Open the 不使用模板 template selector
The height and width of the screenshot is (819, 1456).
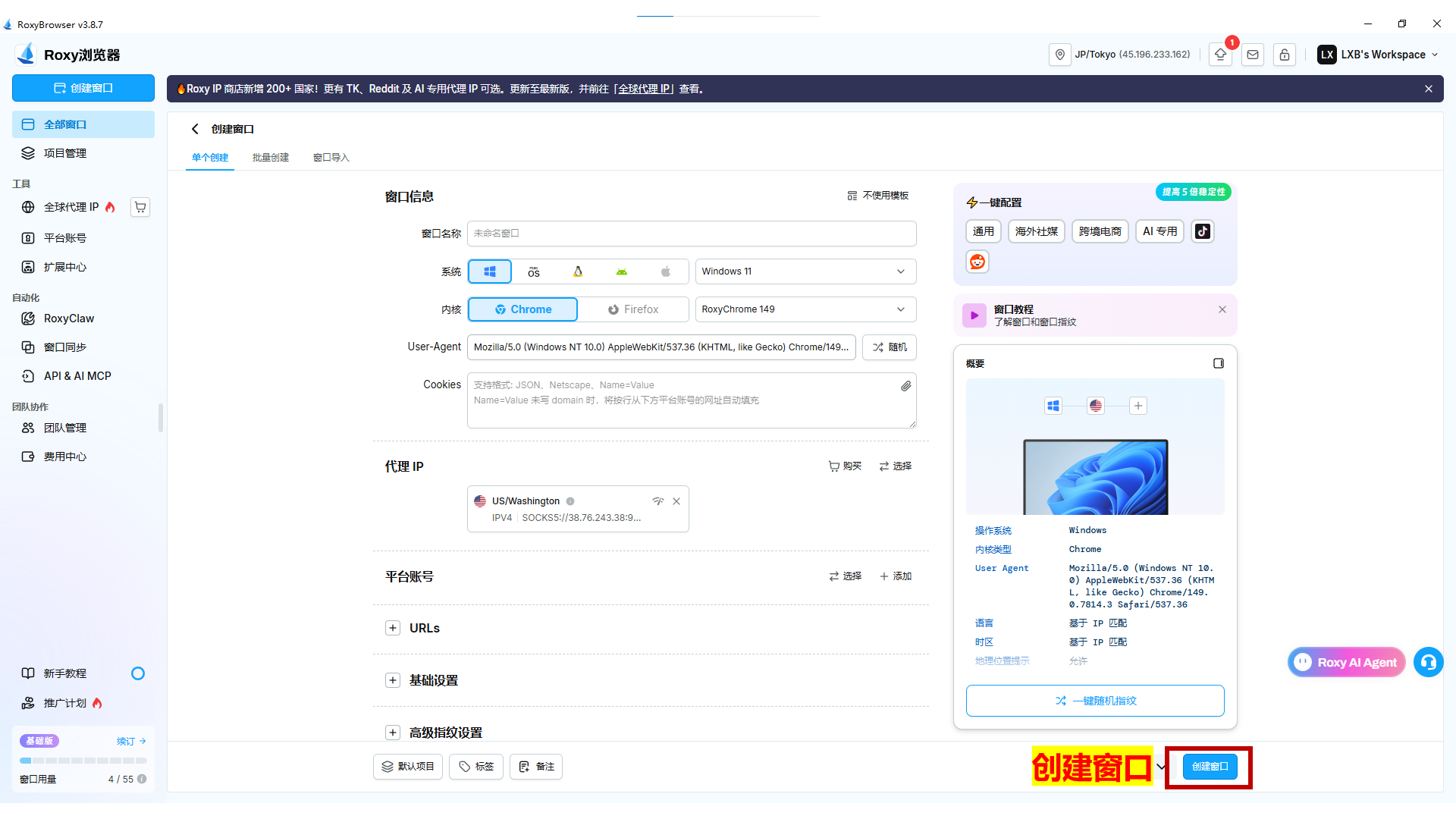tap(877, 196)
